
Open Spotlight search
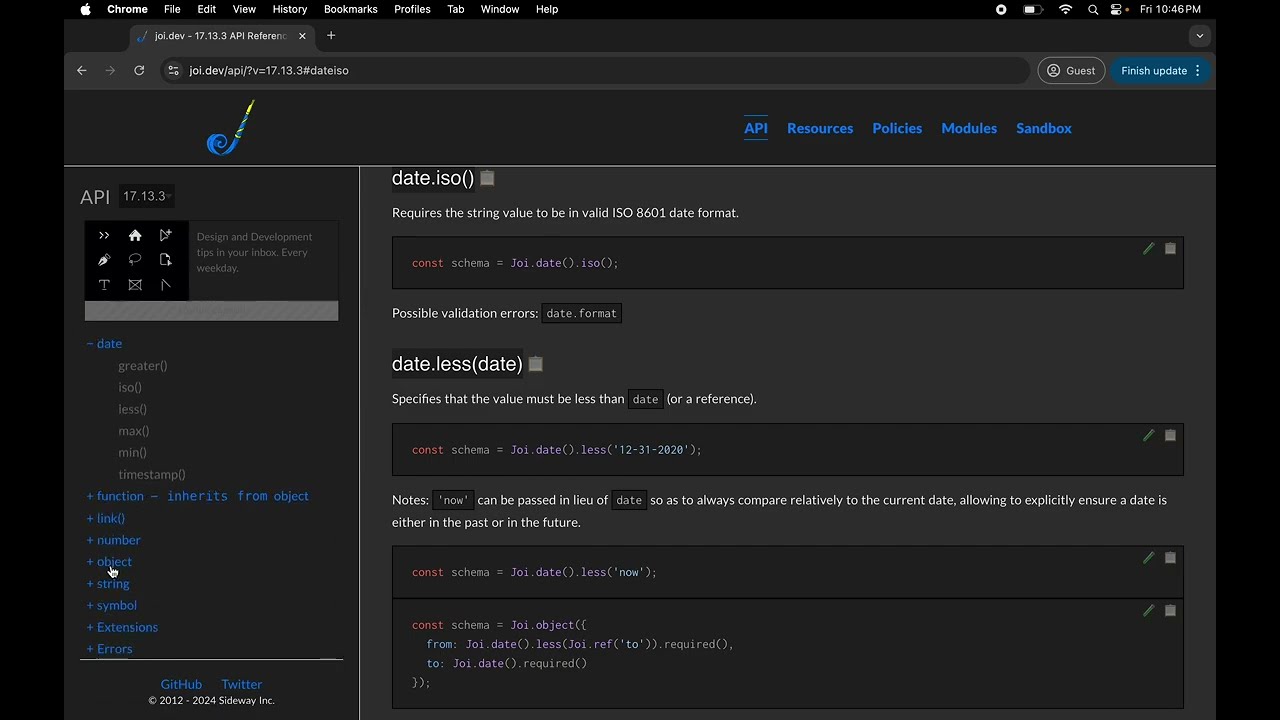coord(1093,9)
